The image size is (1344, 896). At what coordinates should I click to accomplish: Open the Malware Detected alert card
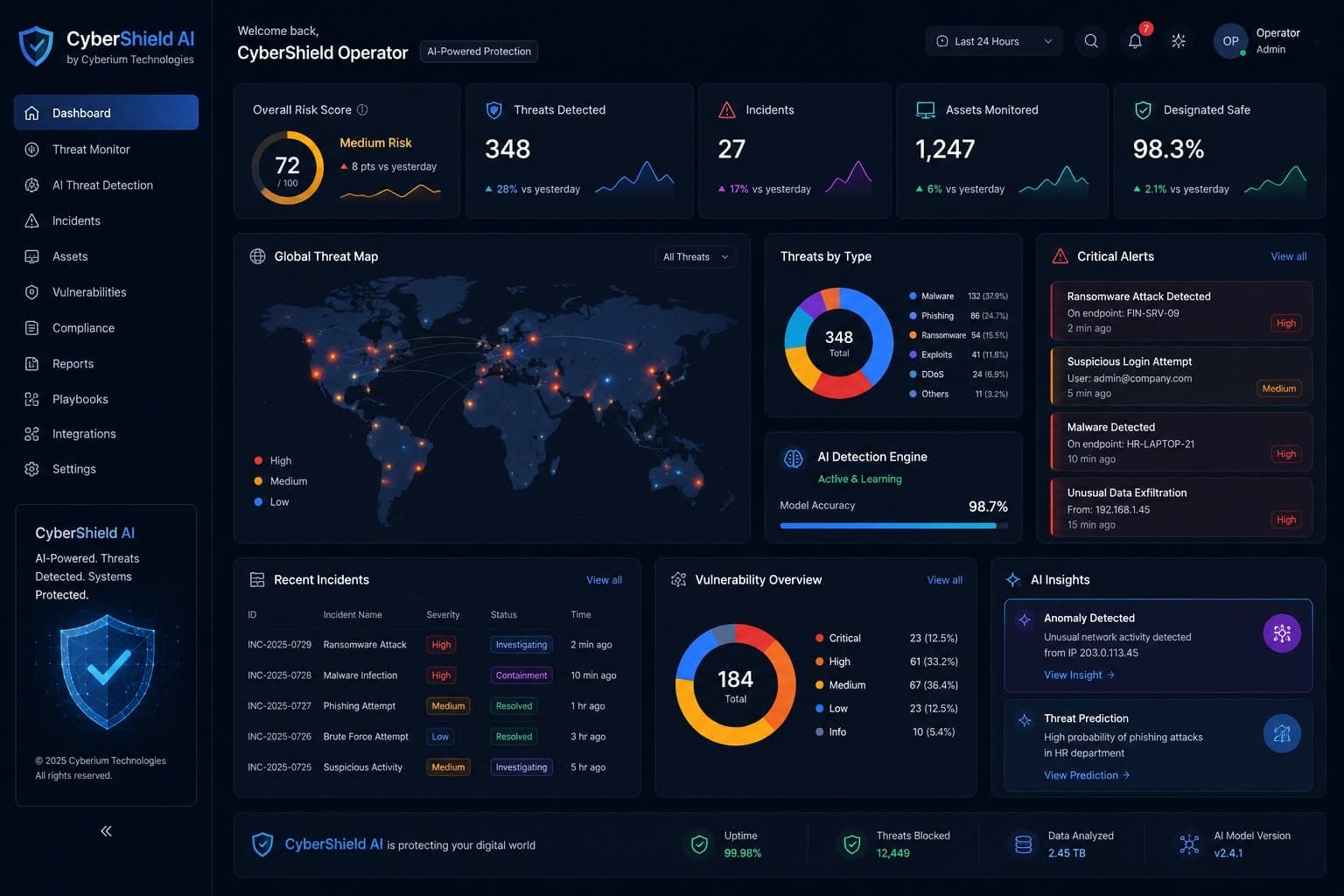(x=1181, y=442)
